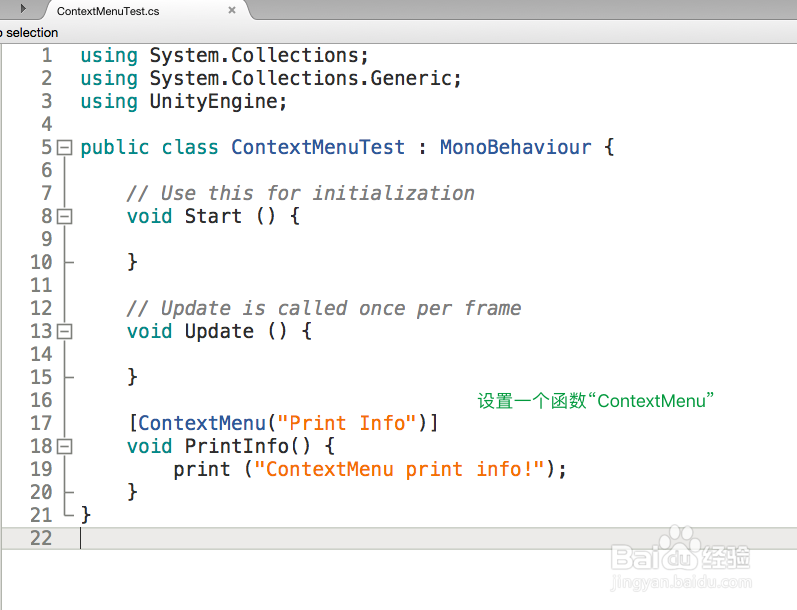Image resolution: width=797 pixels, height=610 pixels.
Task: Click the PrintInfo method name
Action: point(236,446)
